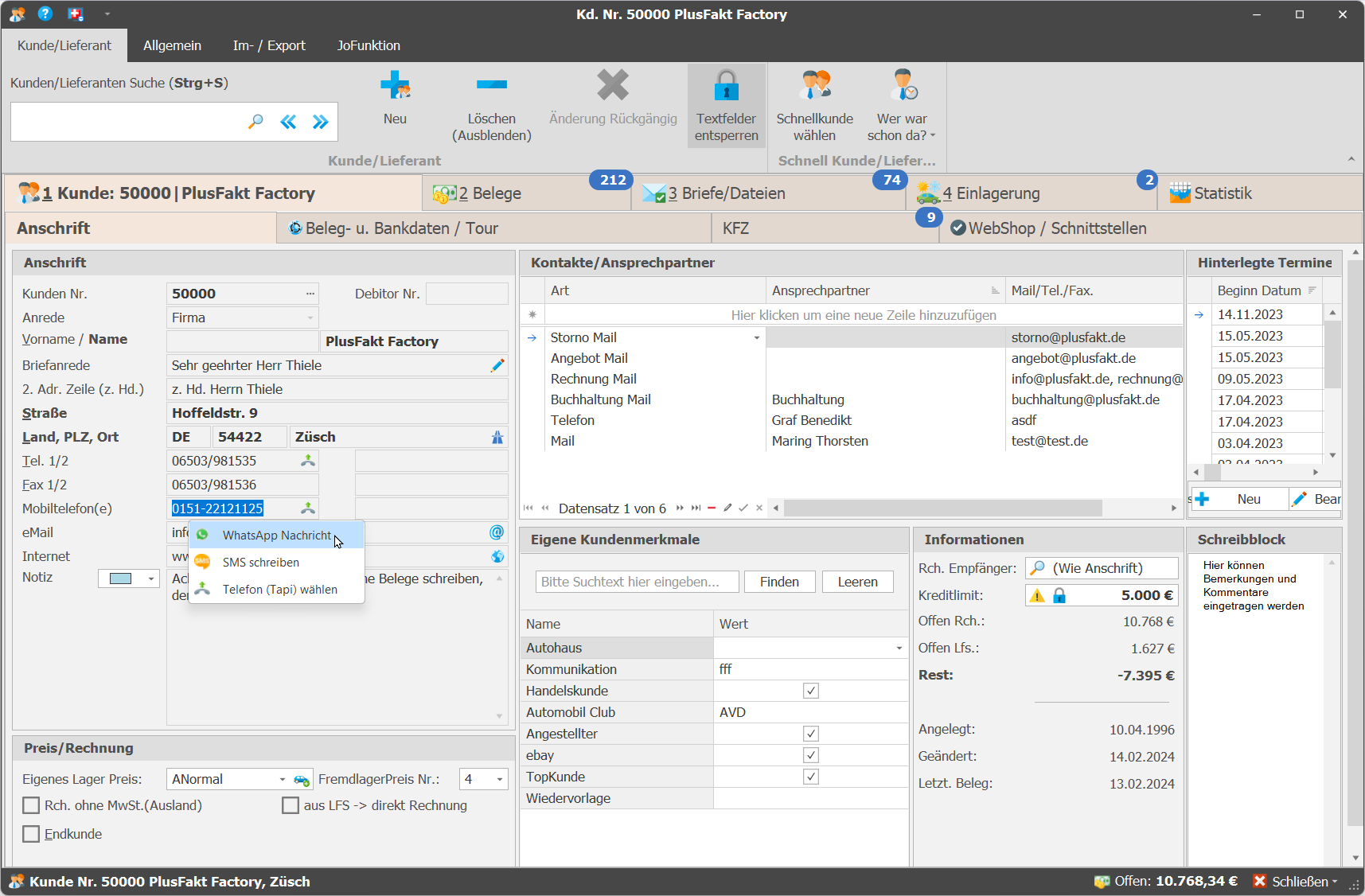Open the Statistik tab
Image resolution: width=1365 pixels, height=896 pixels.
[1259, 193]
